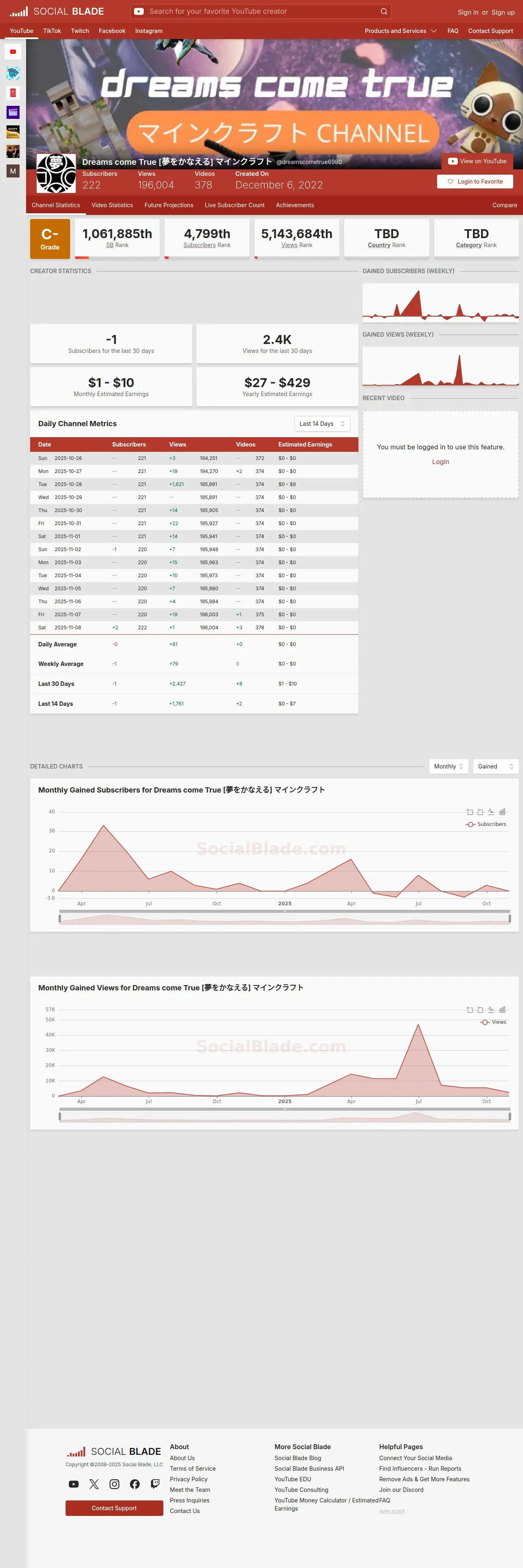The height and width of the screenshot is (1568, 523).
Task: Switch to the Instagram platform tab
Action: pyautogui.click(x=149, y=31)
